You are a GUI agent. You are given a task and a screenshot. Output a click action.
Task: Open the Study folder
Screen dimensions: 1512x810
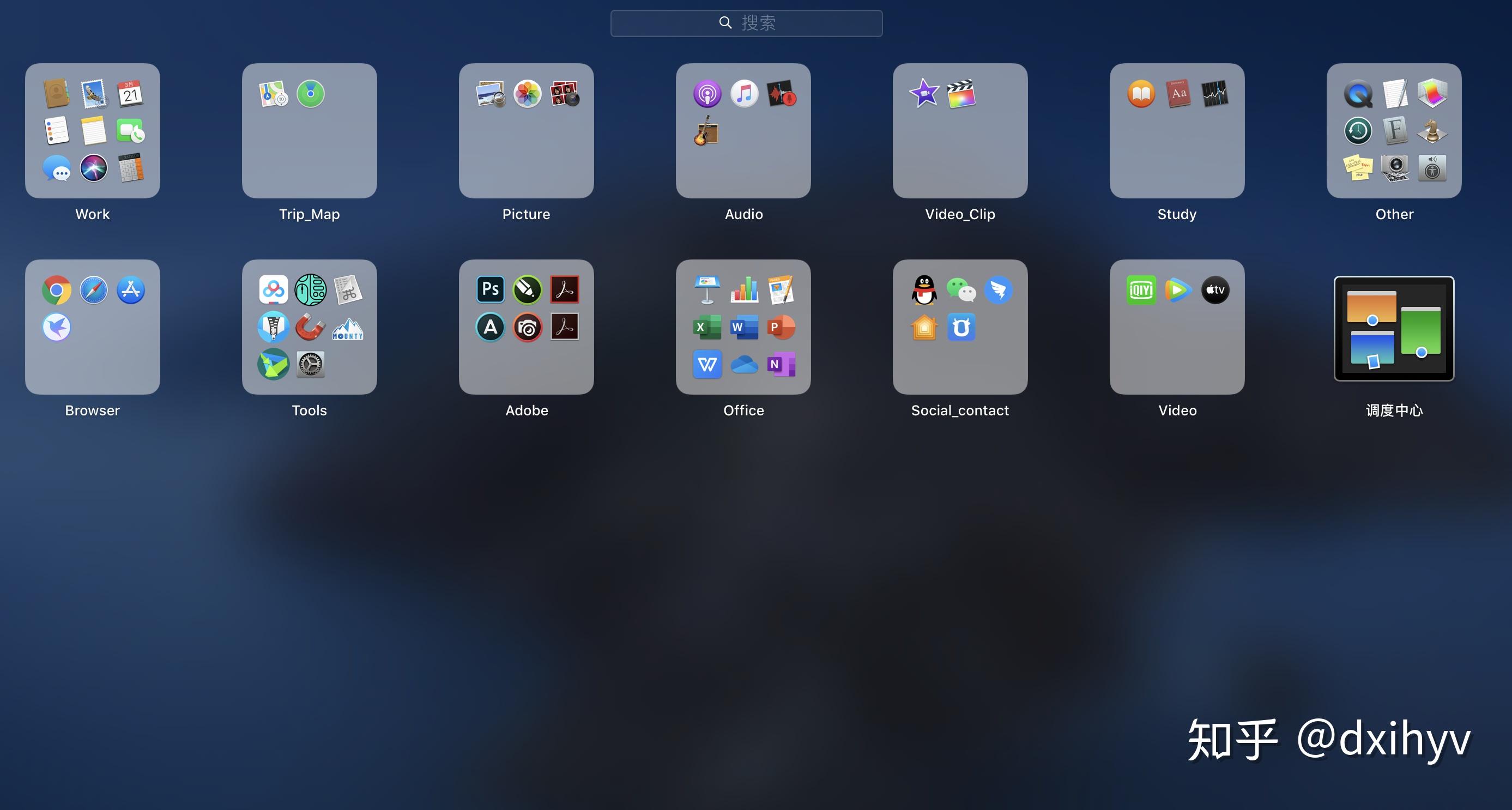(1177, 130)
